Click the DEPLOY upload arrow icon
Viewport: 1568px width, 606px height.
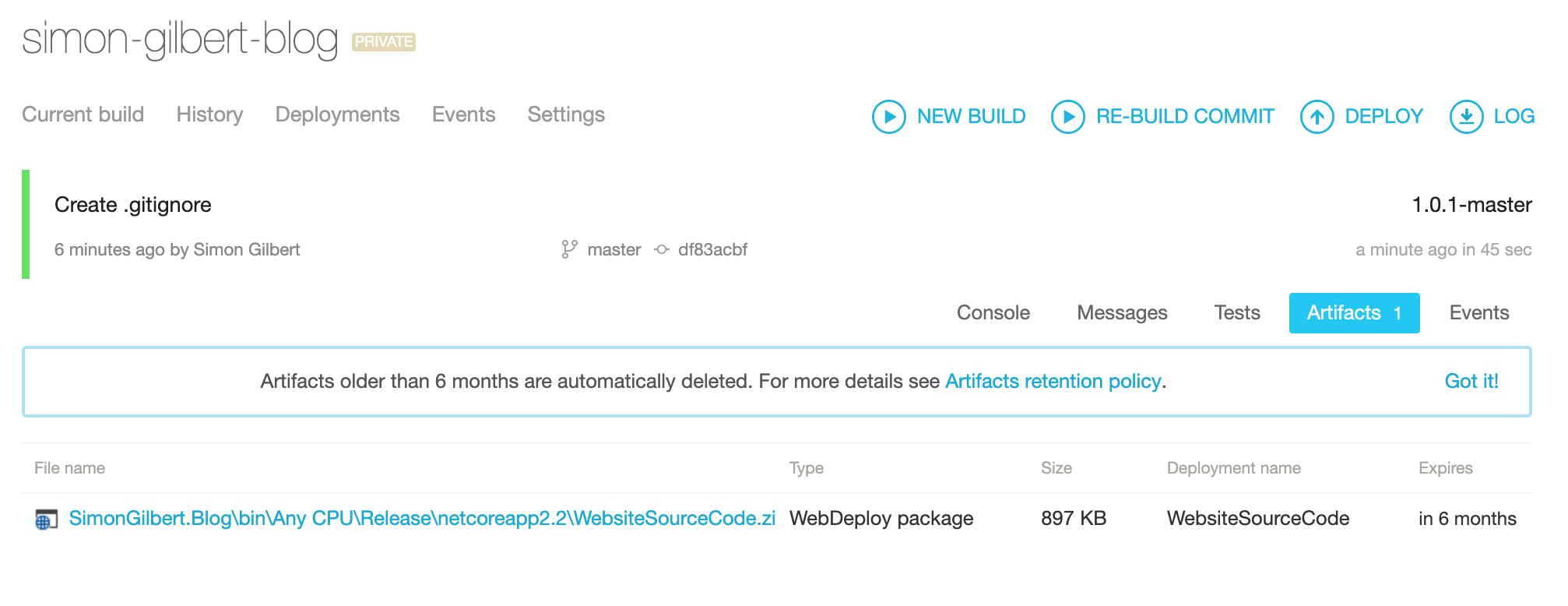[x=1317, y=117]
